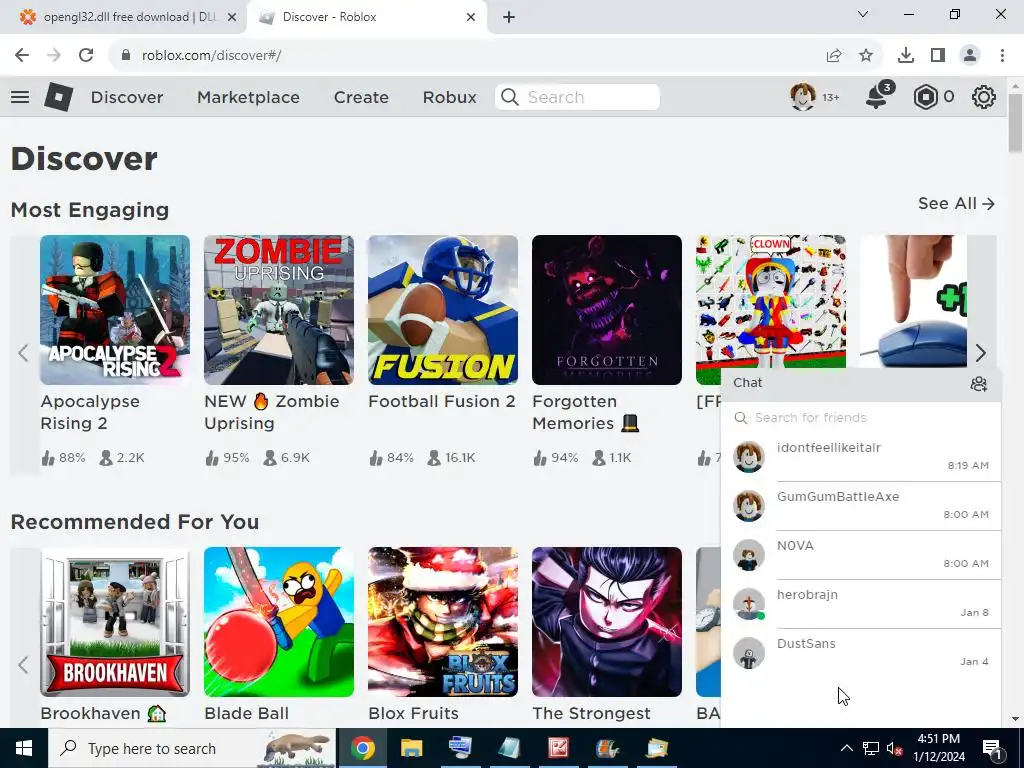Open the create chat group icon
The image size is (1024, 768).
[x=978, y=383]
